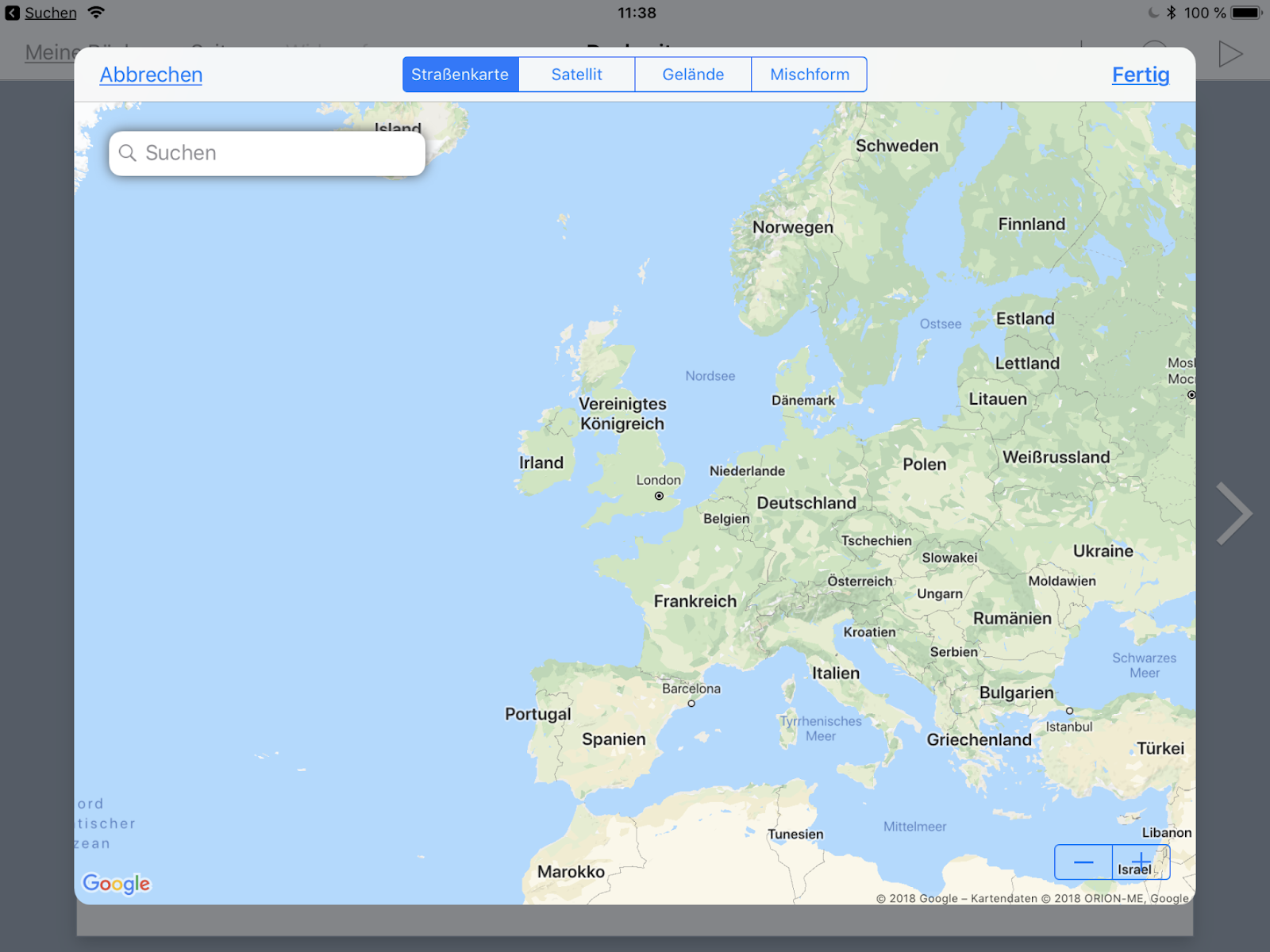
Task: Click the Finnland country label
Action: [x=1032, y=225]
